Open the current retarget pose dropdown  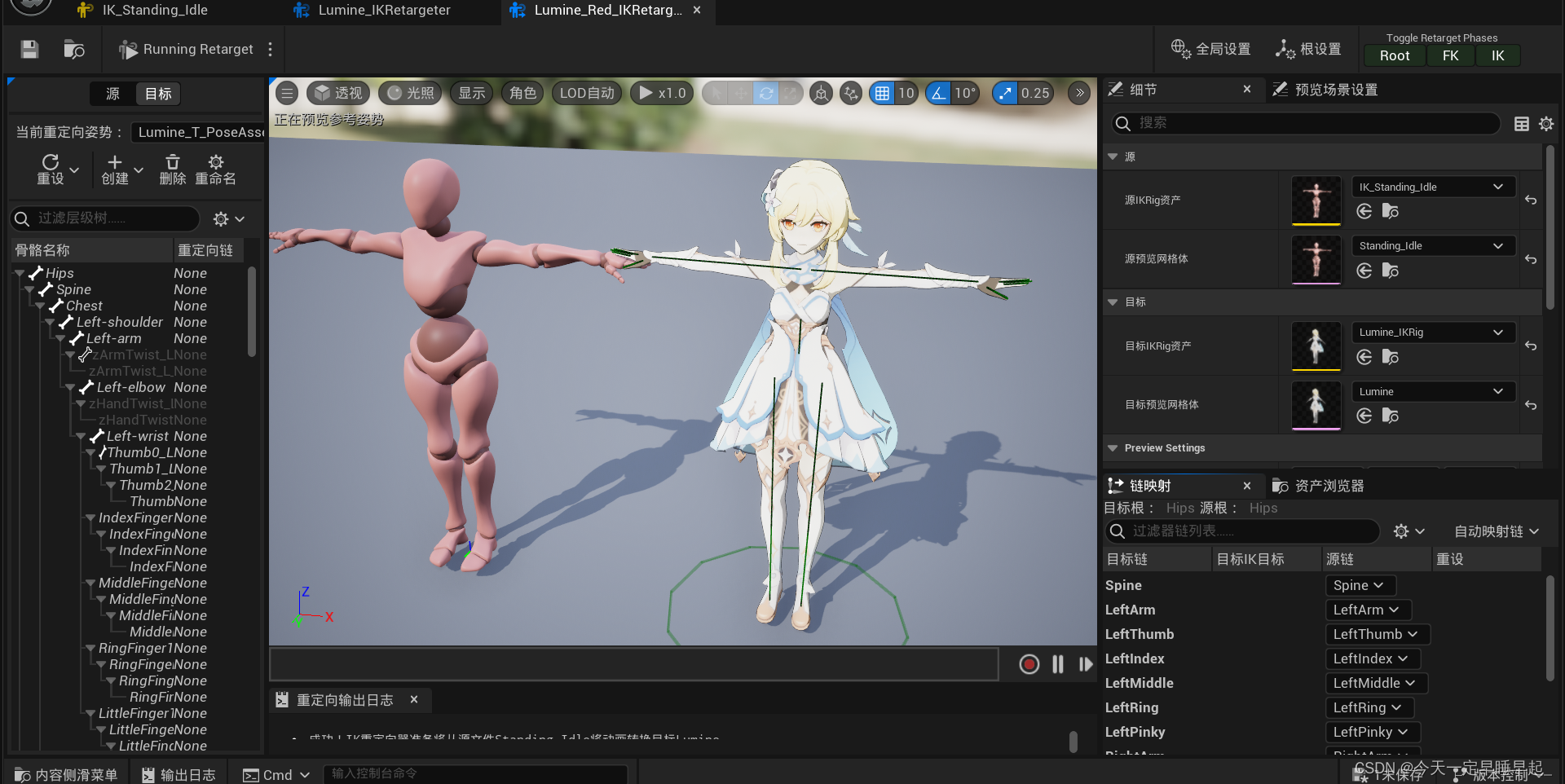(199, 132)
